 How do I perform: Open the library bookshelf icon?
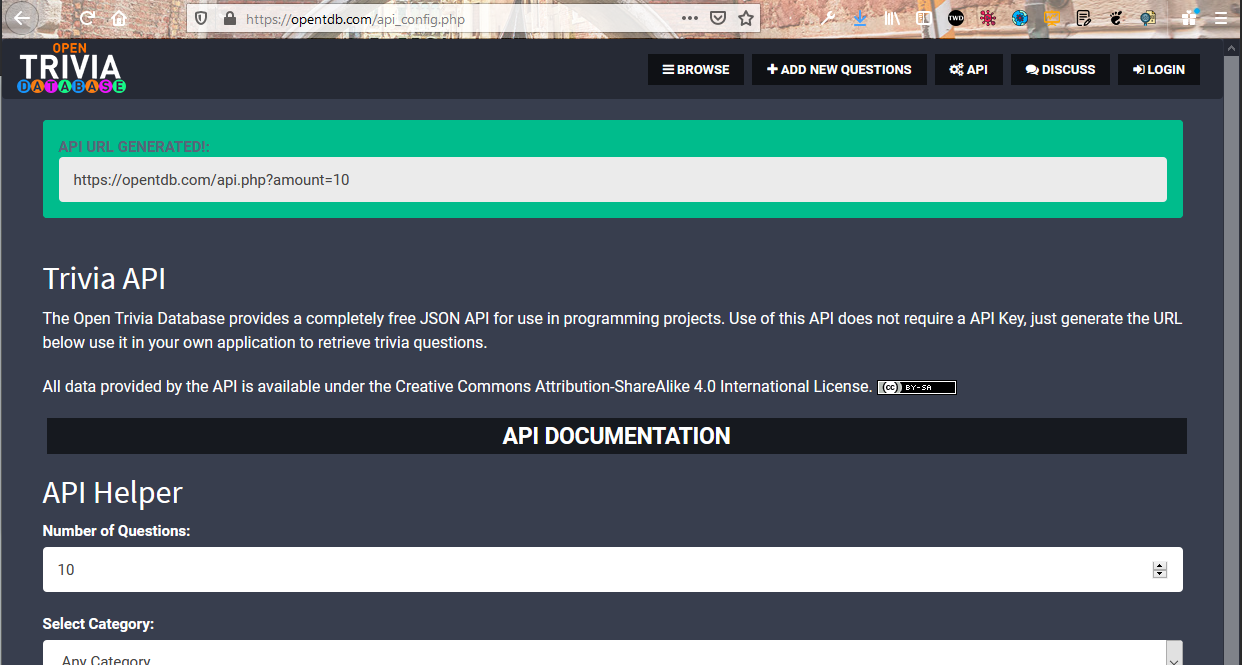[893, 18]
